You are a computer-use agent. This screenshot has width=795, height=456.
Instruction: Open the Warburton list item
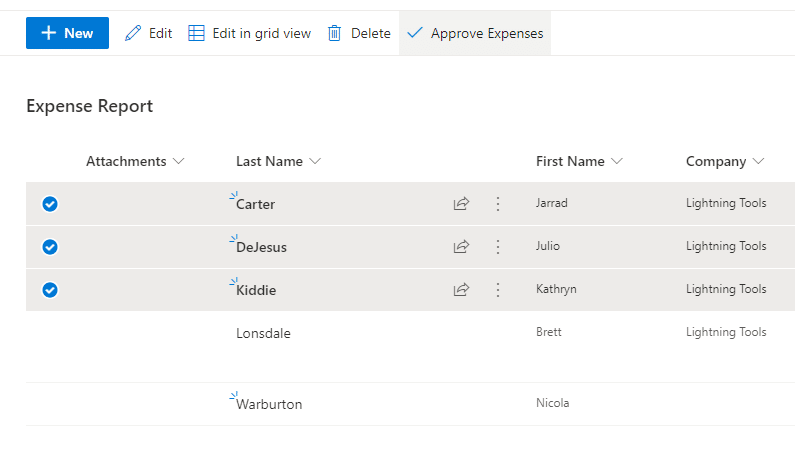coord(269,405)
